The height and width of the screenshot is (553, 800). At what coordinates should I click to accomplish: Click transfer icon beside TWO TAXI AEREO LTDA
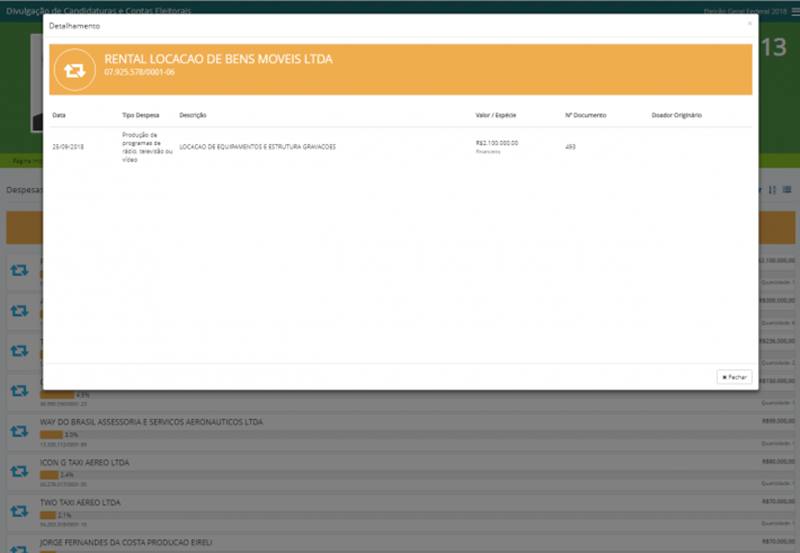coord(19,511)
